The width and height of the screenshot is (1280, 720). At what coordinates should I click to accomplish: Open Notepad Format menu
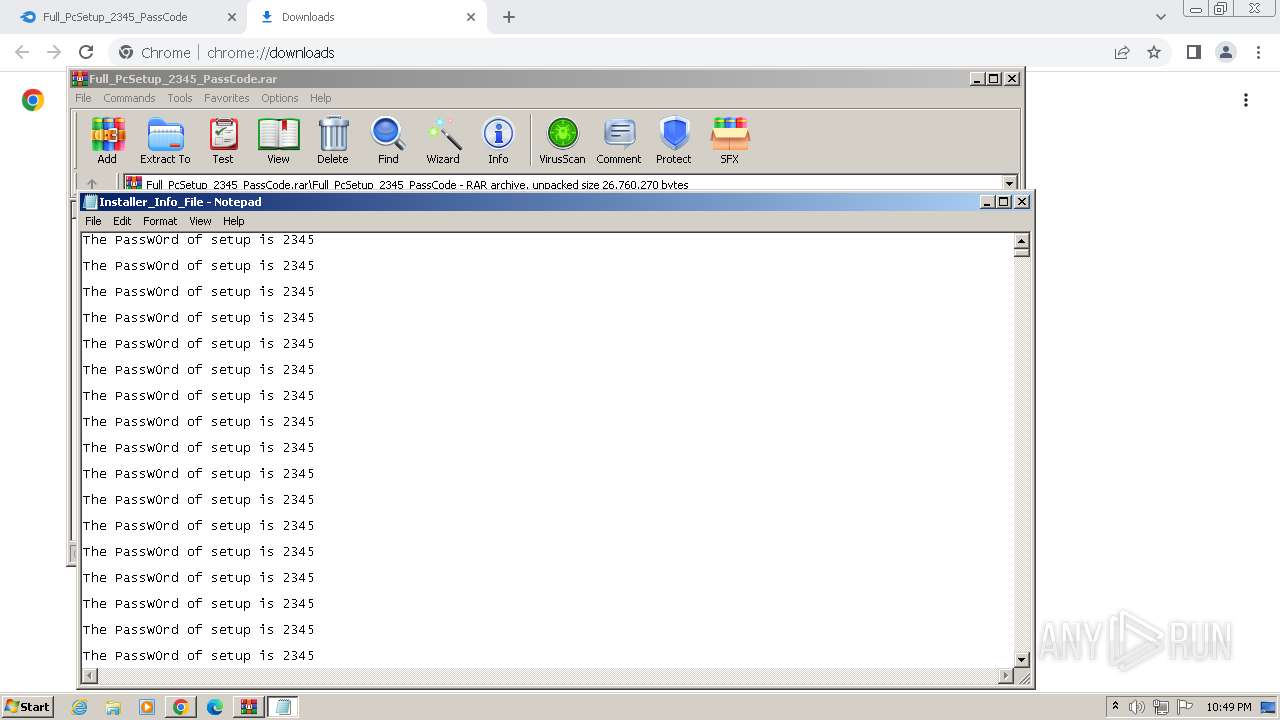pos(160,221)
